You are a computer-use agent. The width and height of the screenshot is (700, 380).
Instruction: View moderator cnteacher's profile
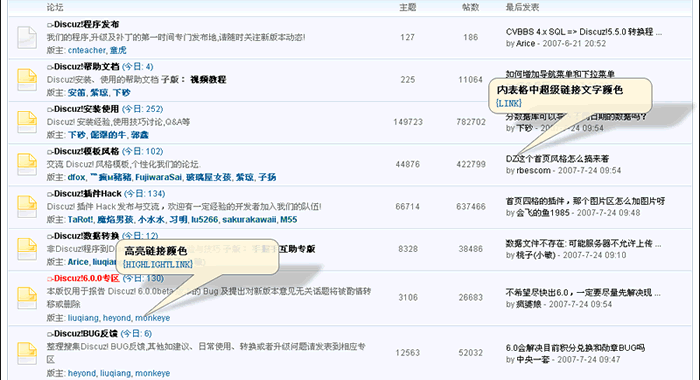click(x=87, y=50)
